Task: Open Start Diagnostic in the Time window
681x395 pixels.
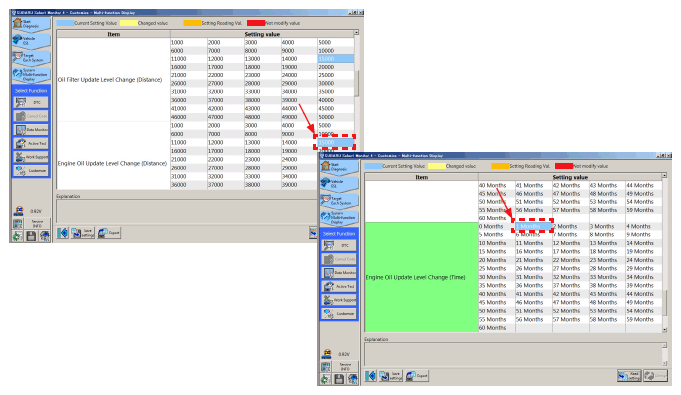Action: 339,167
